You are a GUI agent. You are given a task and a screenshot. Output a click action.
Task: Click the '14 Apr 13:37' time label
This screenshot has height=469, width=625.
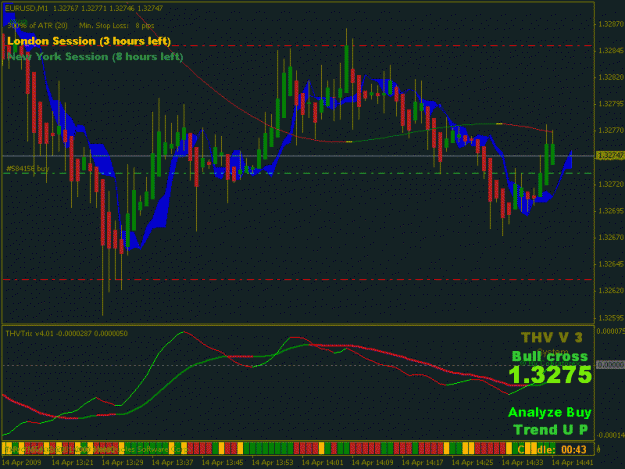(x=172, y=463)
